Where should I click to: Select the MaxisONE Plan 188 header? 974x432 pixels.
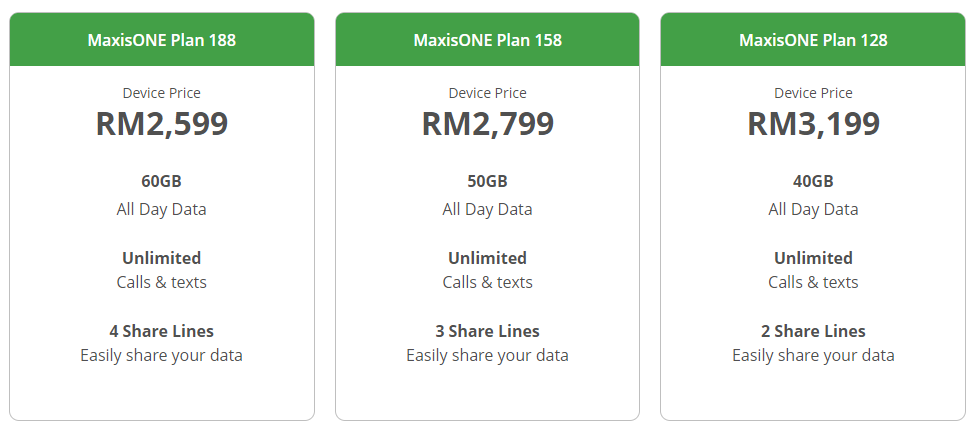pos(162,40)
